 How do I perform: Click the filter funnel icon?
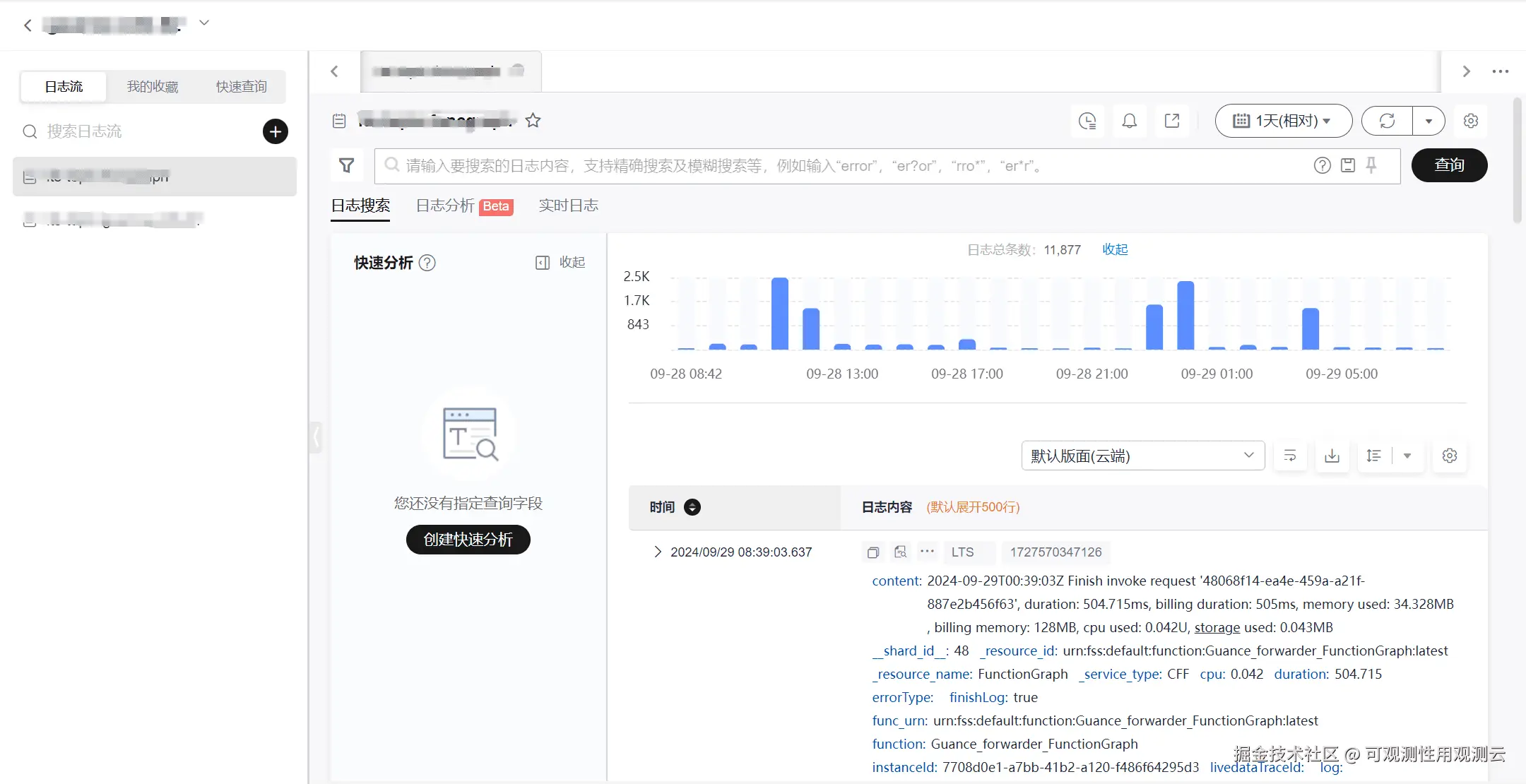347,165
